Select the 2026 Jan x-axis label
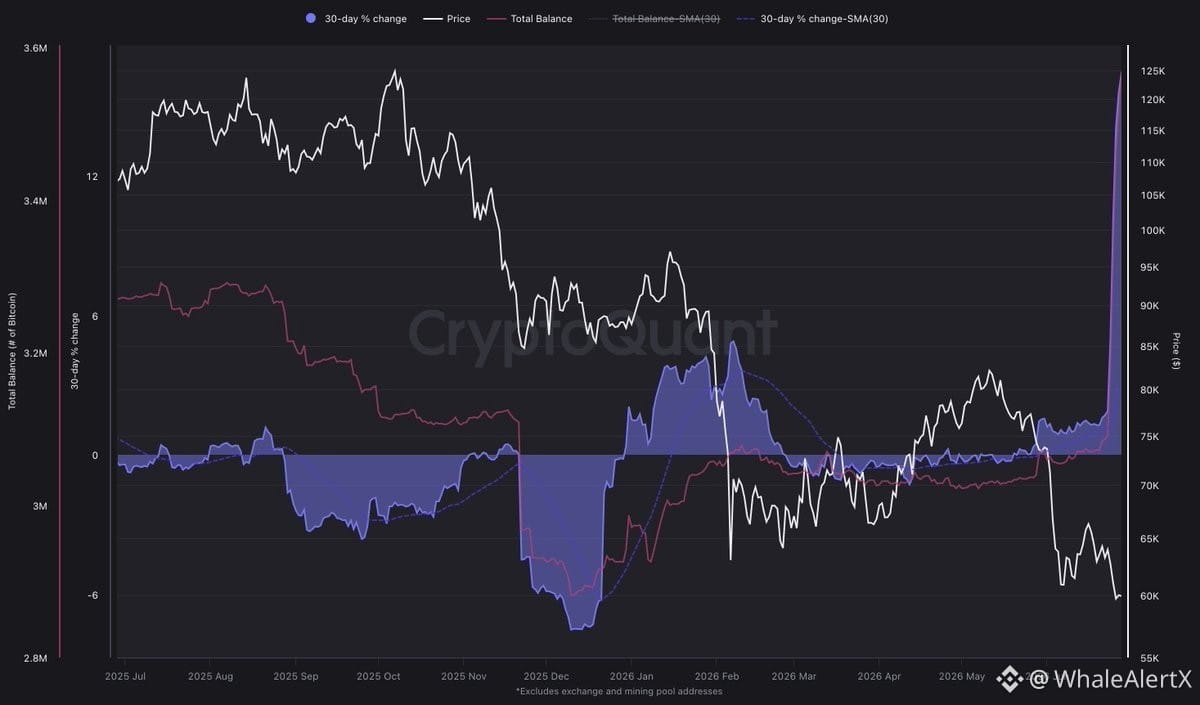Image resolution: width=1200 pixels, height=705 pixels. [x=630, y=677]
